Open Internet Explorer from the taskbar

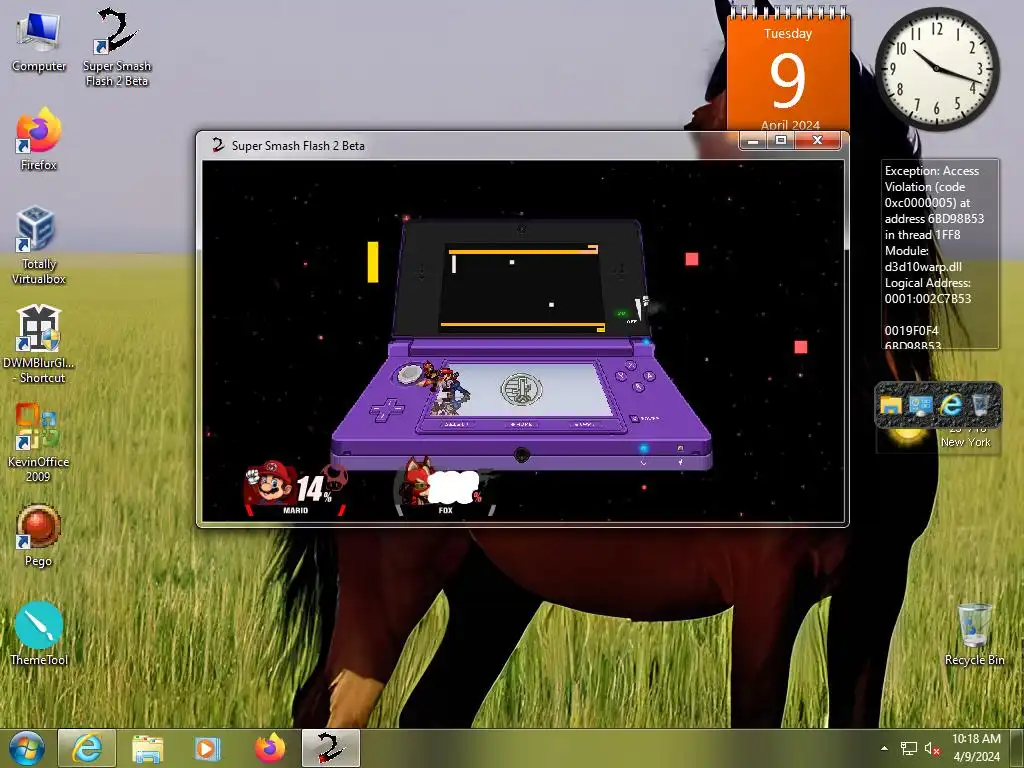(87, 748)
